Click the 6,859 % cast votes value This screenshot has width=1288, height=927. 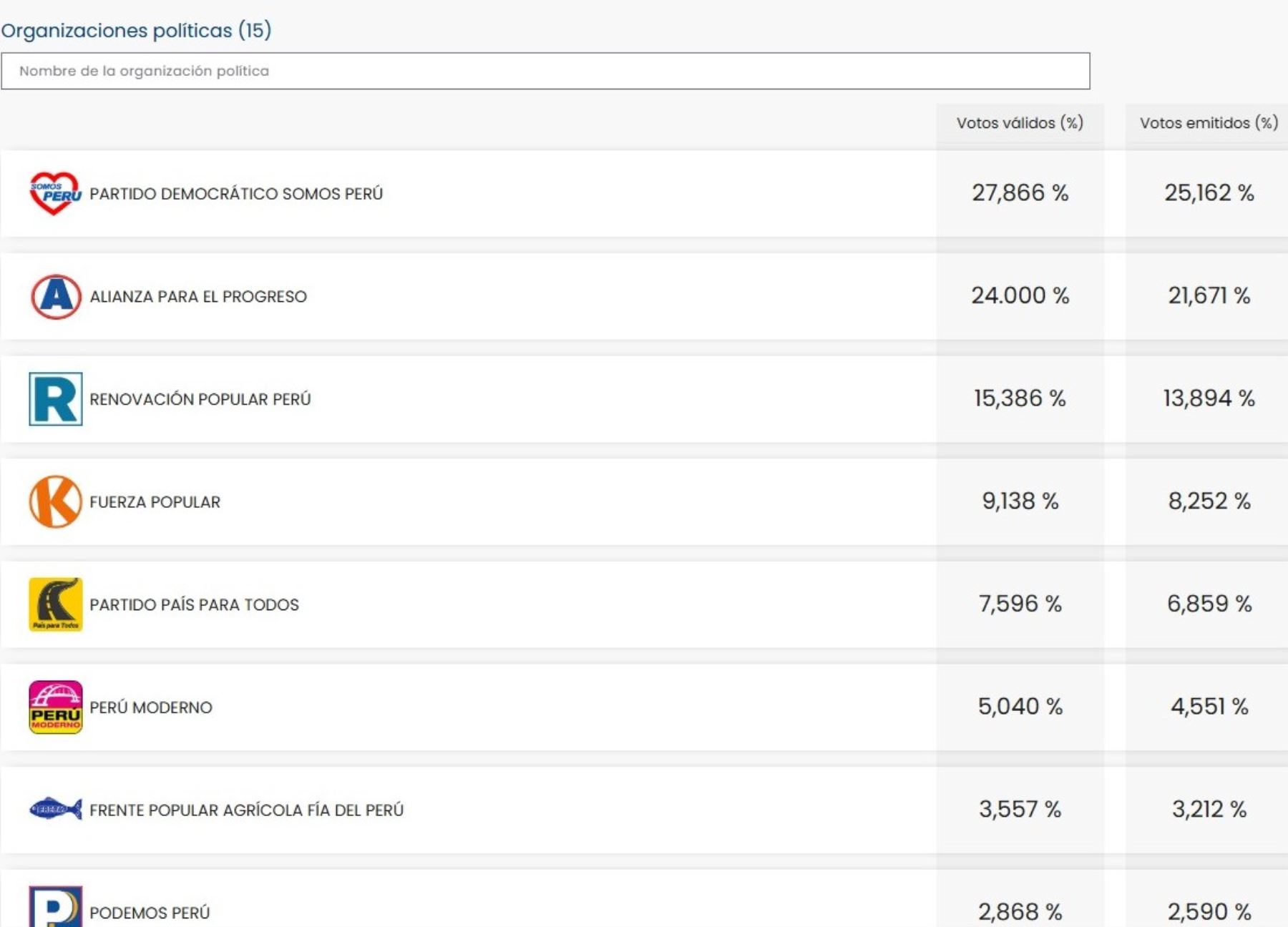click(1209, 604)
